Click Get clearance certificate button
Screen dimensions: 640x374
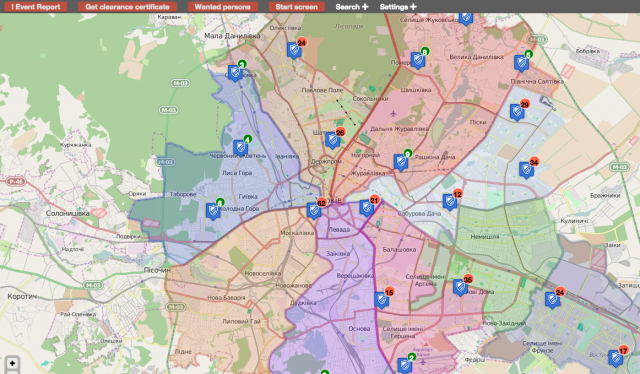click(x=127, y=7)
